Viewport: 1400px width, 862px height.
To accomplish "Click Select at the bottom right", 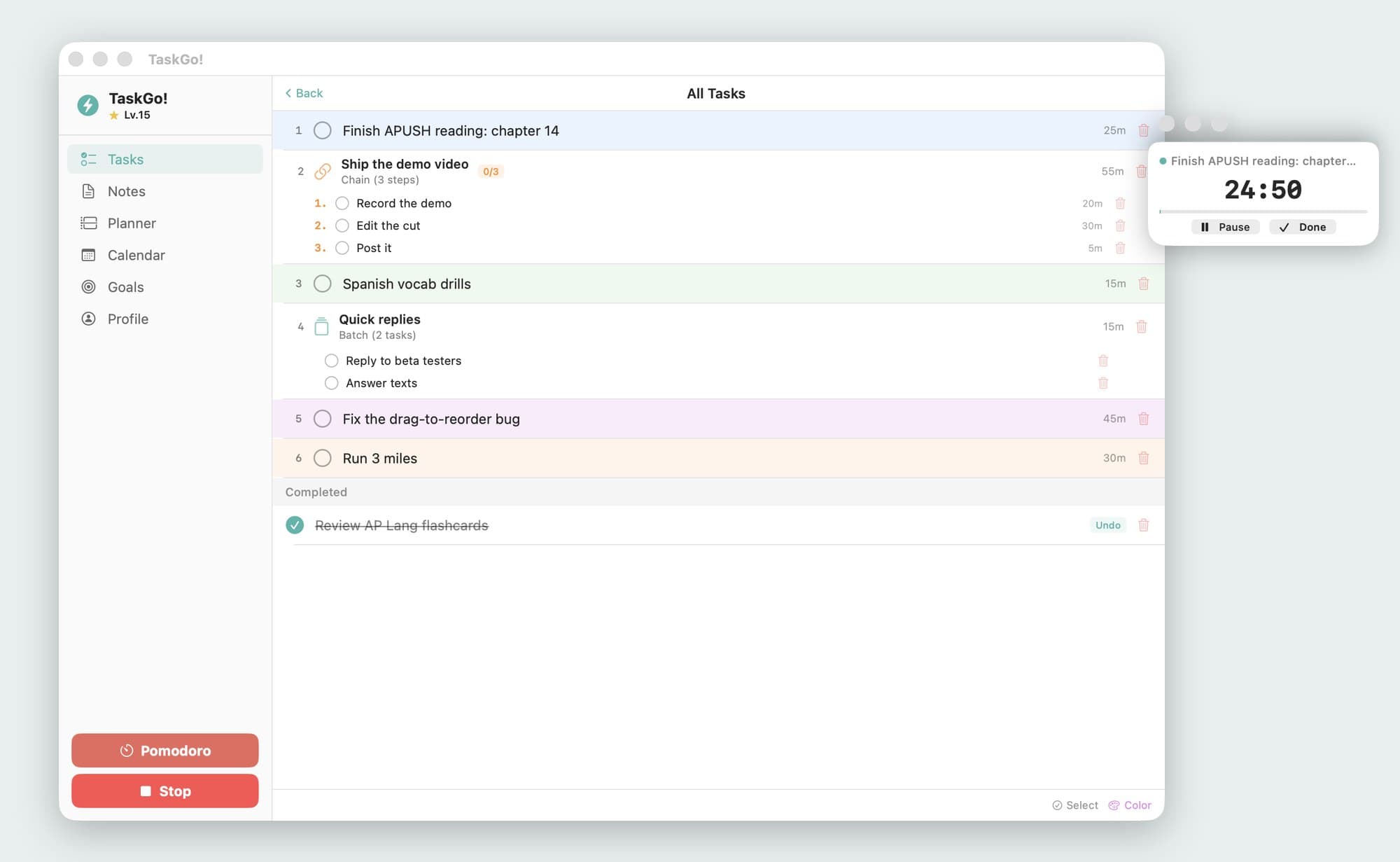I will coord(1075,805).
